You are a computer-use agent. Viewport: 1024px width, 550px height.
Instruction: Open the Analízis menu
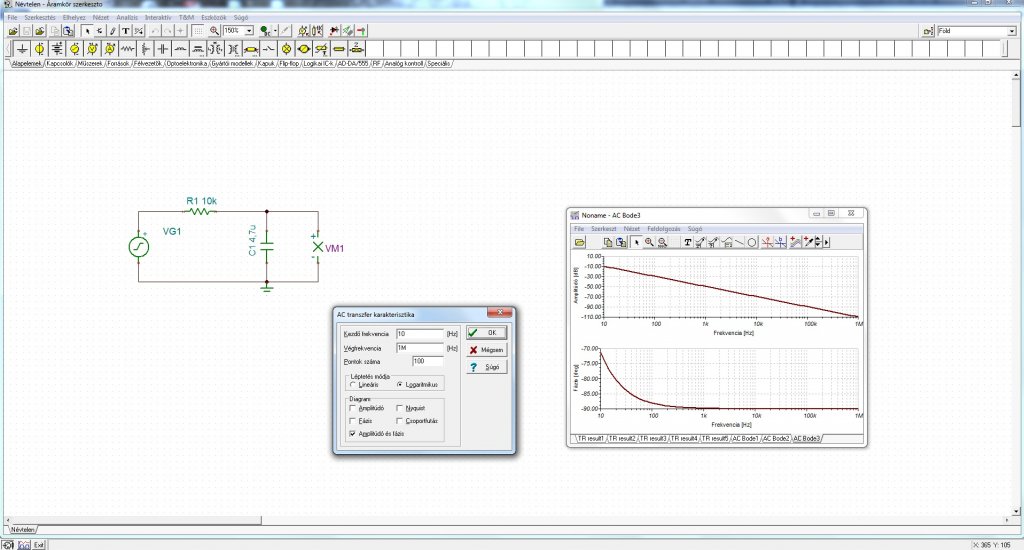point(128,18)
